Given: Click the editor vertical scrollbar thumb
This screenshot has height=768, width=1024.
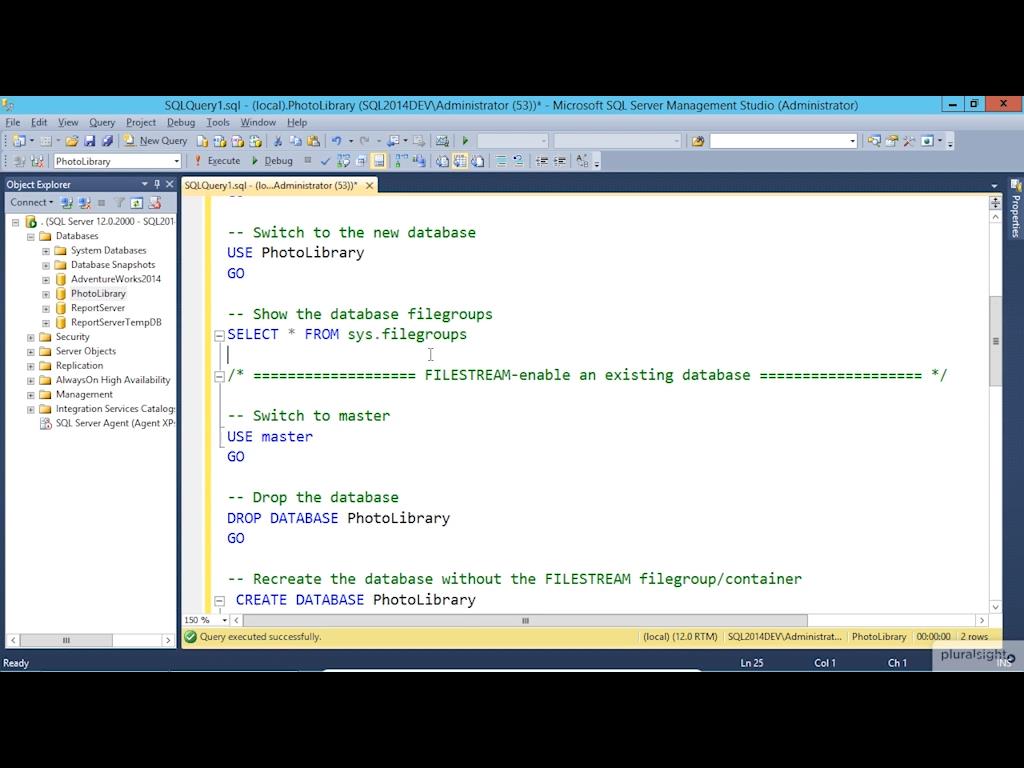Looking at the screenshot, I should [995, 341].
